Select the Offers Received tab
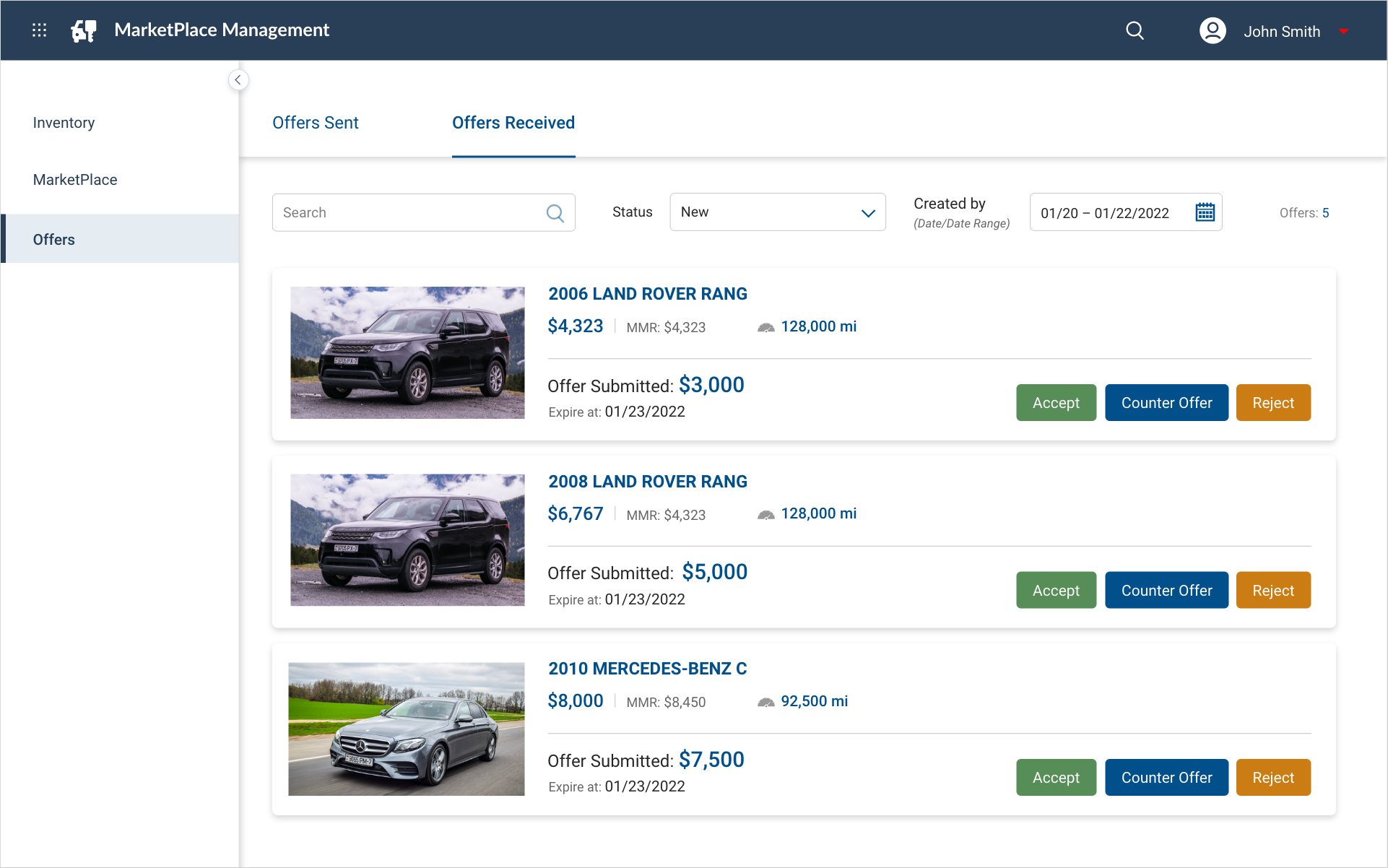Screen dimensions: 1388x868 [513, 123]
